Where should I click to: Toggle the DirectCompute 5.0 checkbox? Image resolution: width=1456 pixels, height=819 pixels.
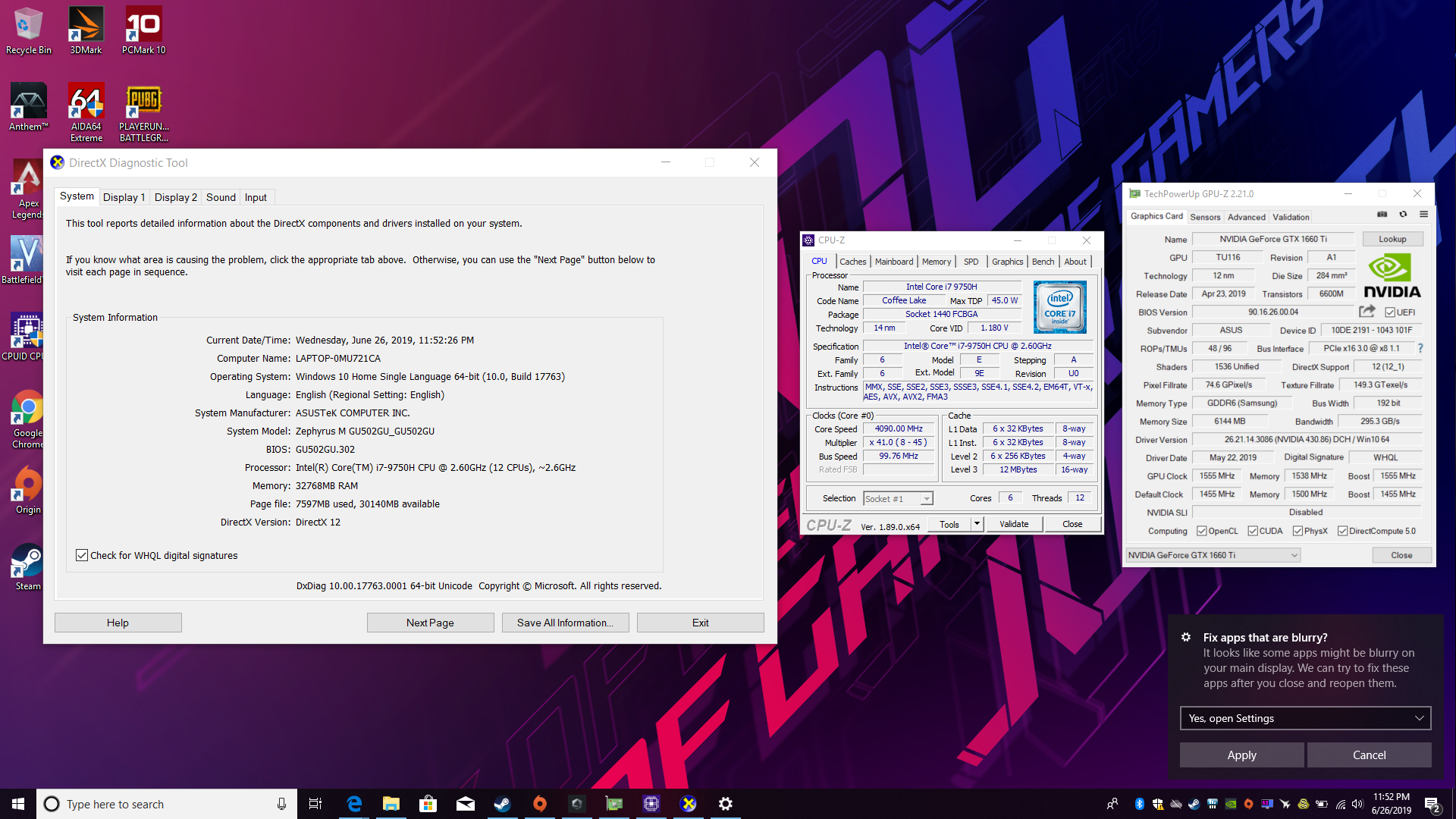tap(1342, 531)
